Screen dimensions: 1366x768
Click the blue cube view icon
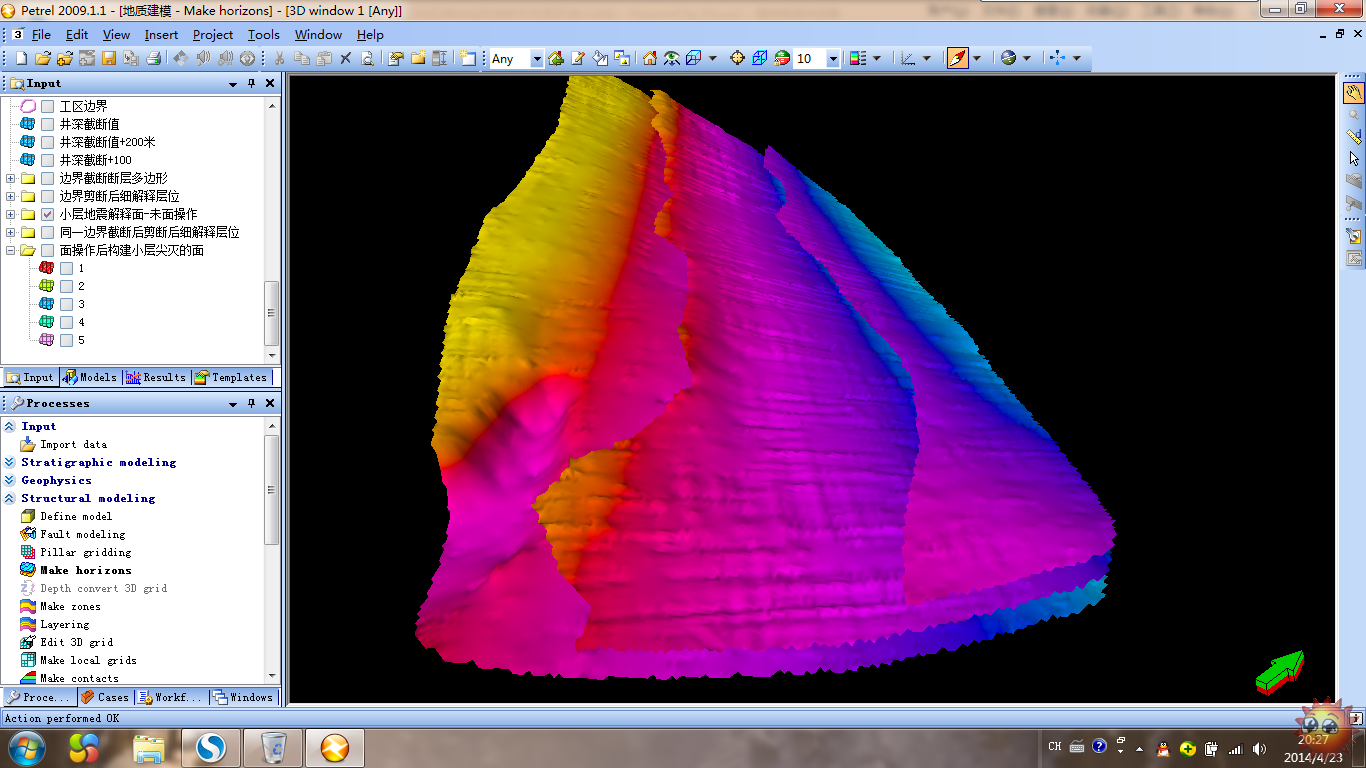coord(760,58)
